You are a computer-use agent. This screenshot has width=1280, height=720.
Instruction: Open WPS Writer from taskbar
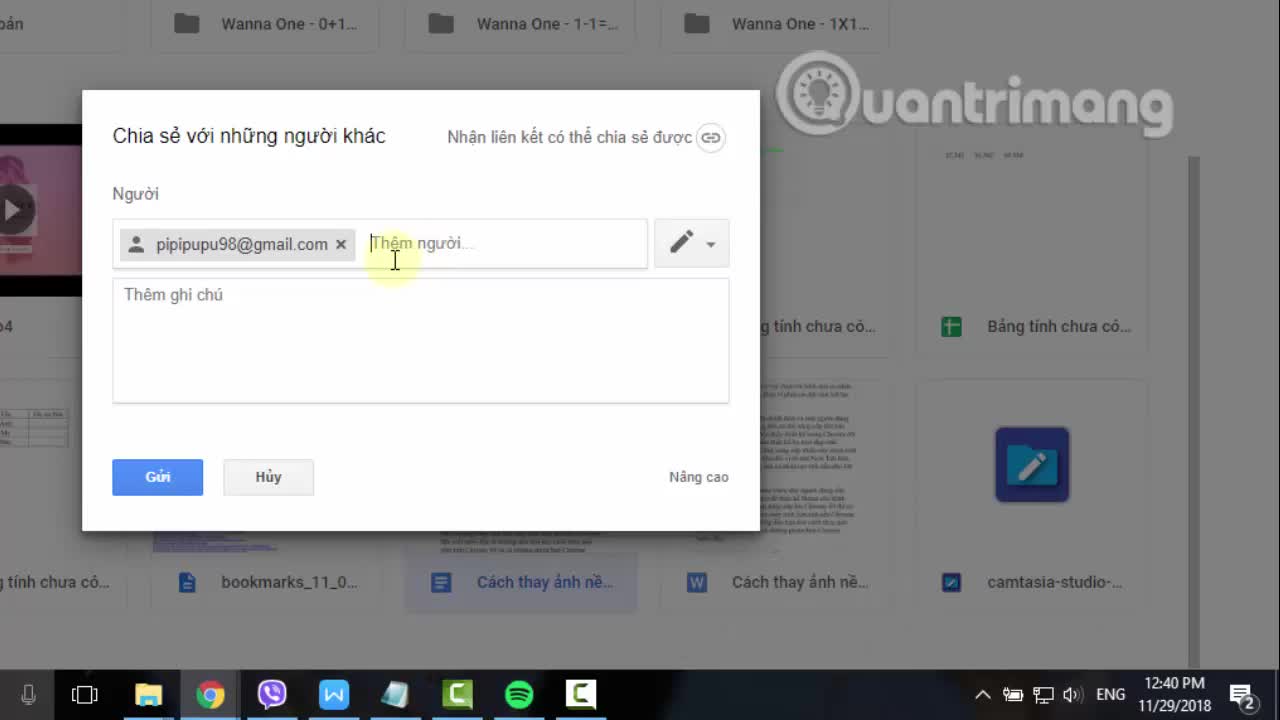click(334, 694)
